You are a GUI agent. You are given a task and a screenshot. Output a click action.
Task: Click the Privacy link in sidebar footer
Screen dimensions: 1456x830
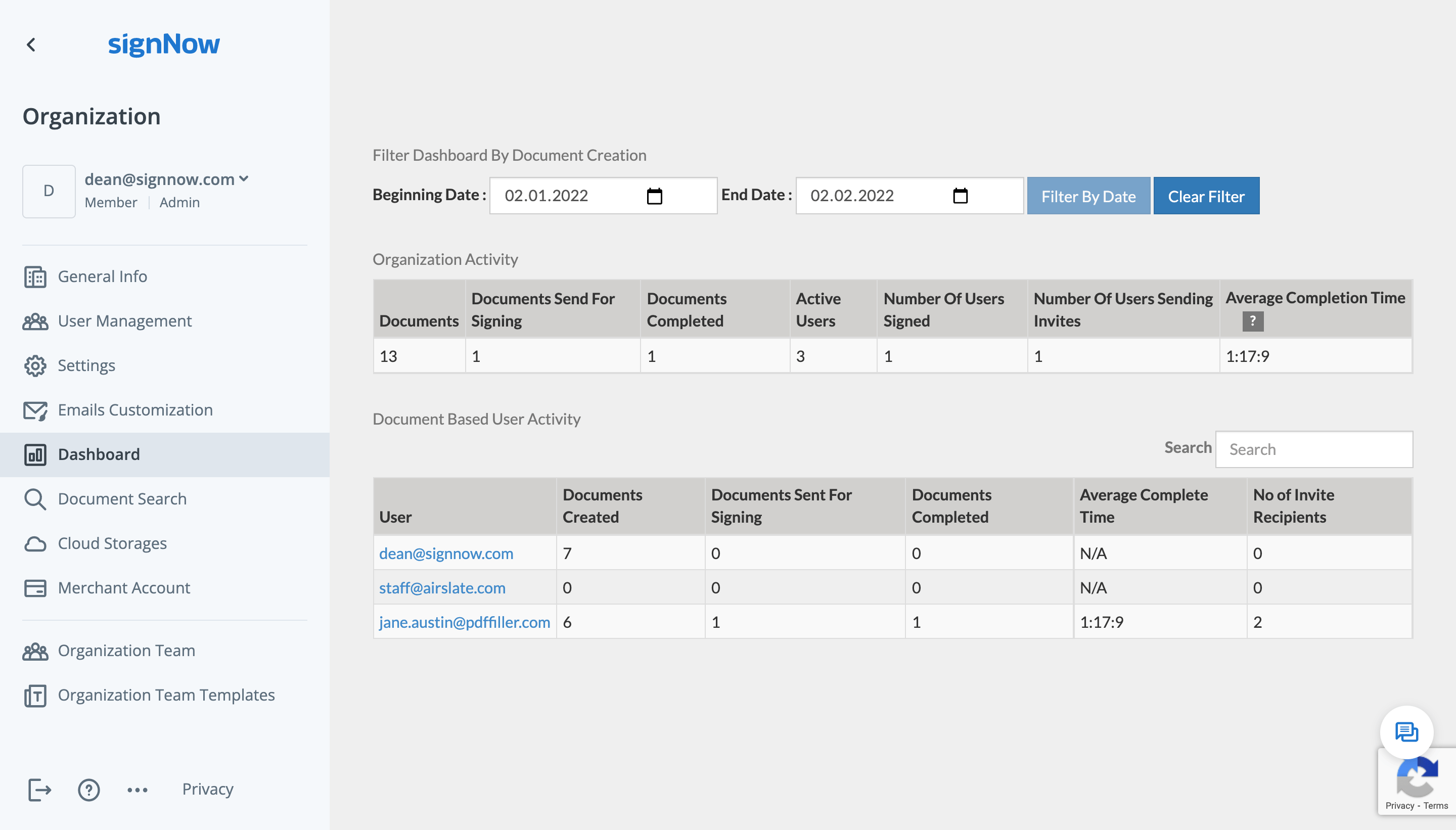[207, 789]
